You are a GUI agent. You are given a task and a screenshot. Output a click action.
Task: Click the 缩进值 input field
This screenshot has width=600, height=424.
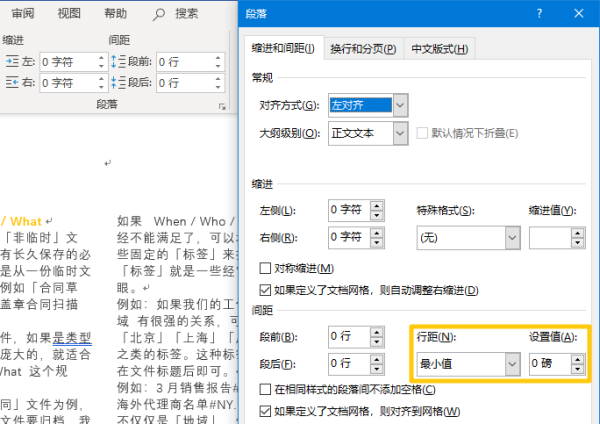click(x=550, y=238)
